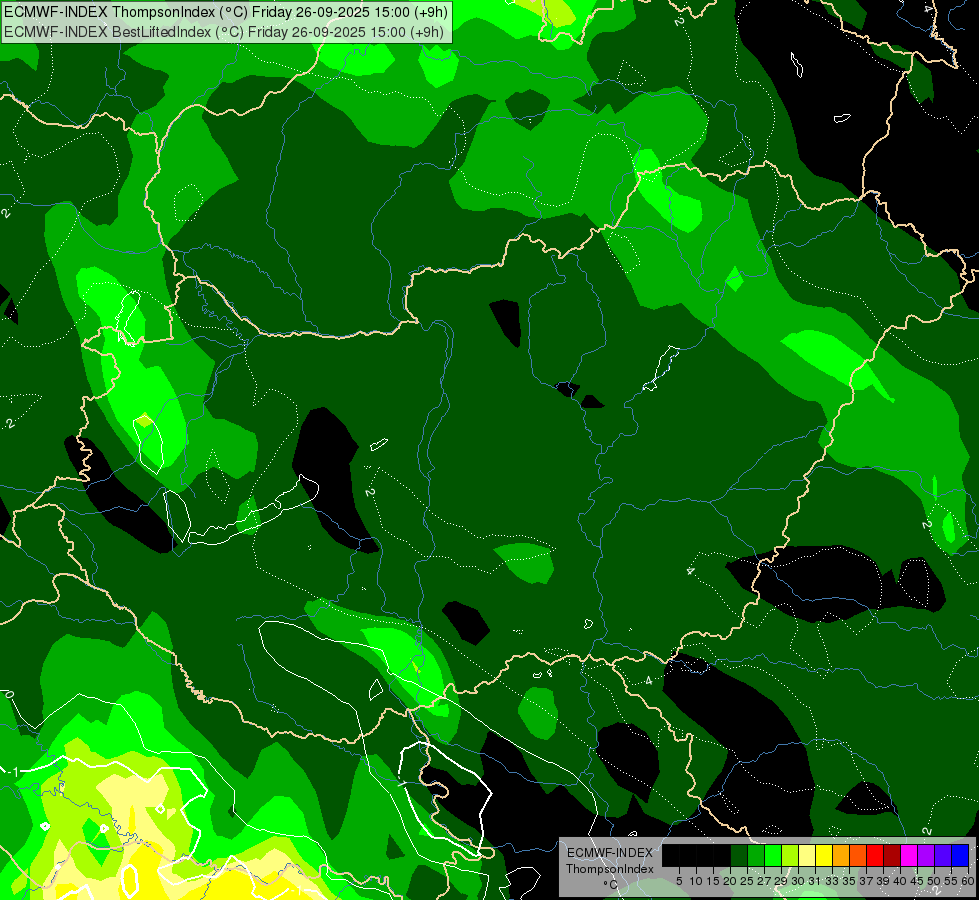Click the °C unit label in the legend
The height and width of the screenshot is (900, 979).
coord(611,885)
